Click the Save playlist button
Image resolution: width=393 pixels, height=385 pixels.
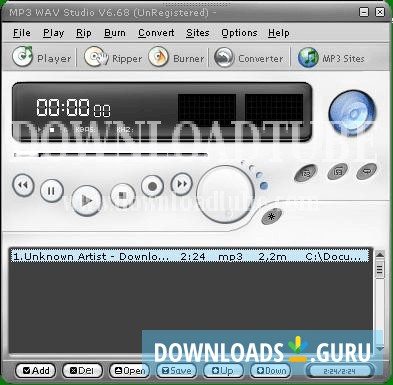click(176, 371)
